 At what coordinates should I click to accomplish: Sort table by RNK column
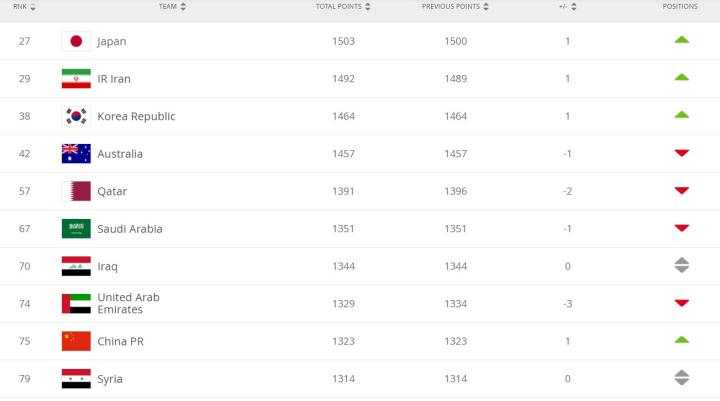click(25, 7)
